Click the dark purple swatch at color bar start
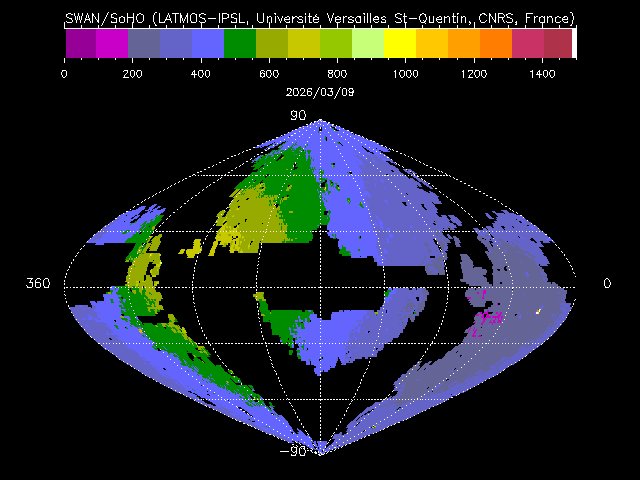This screenshot has height=480, width=640. pos(80,43)
